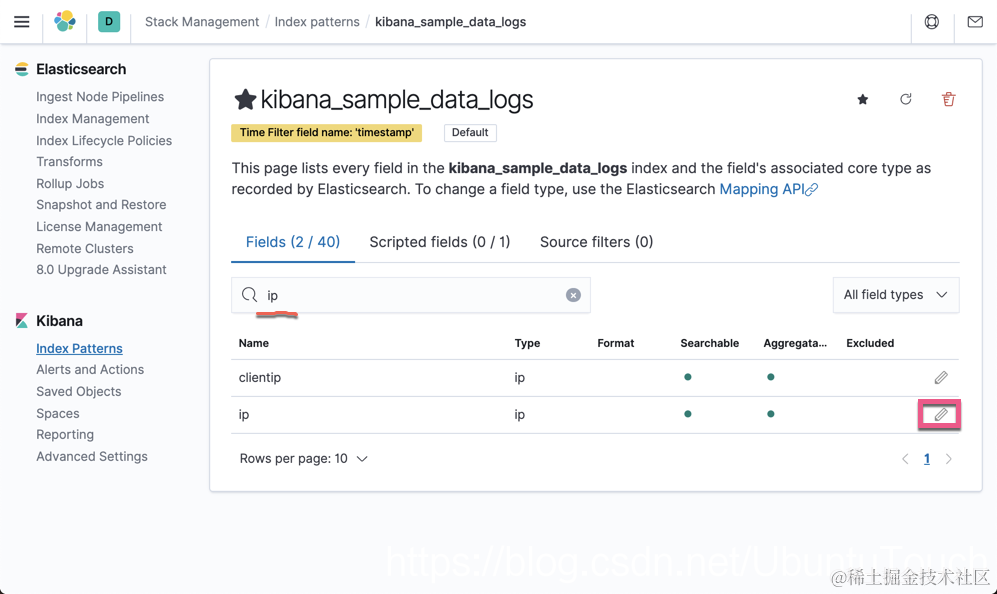Click into the field search box
The image size is (997, 594).
pyautogui.click(x=410, y=295)
